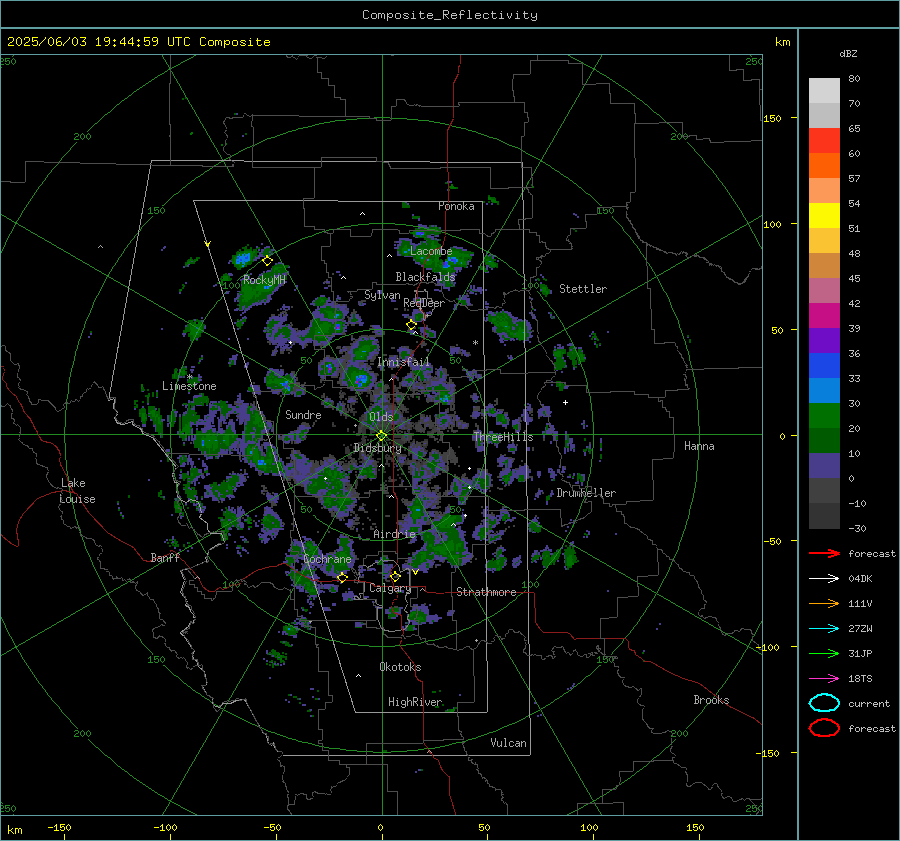Click the RedDeer city label
This screenshot has height=841, width=900.
point(424,303)
